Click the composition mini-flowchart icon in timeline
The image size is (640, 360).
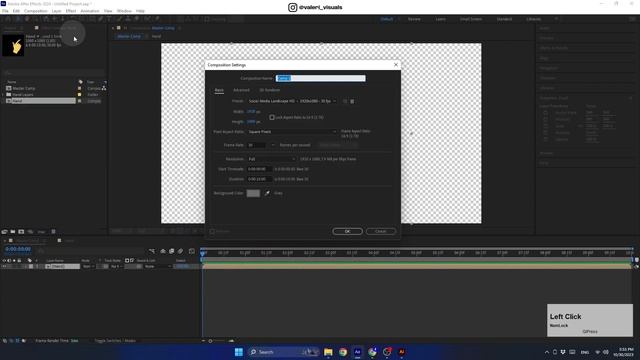(152, 251)
